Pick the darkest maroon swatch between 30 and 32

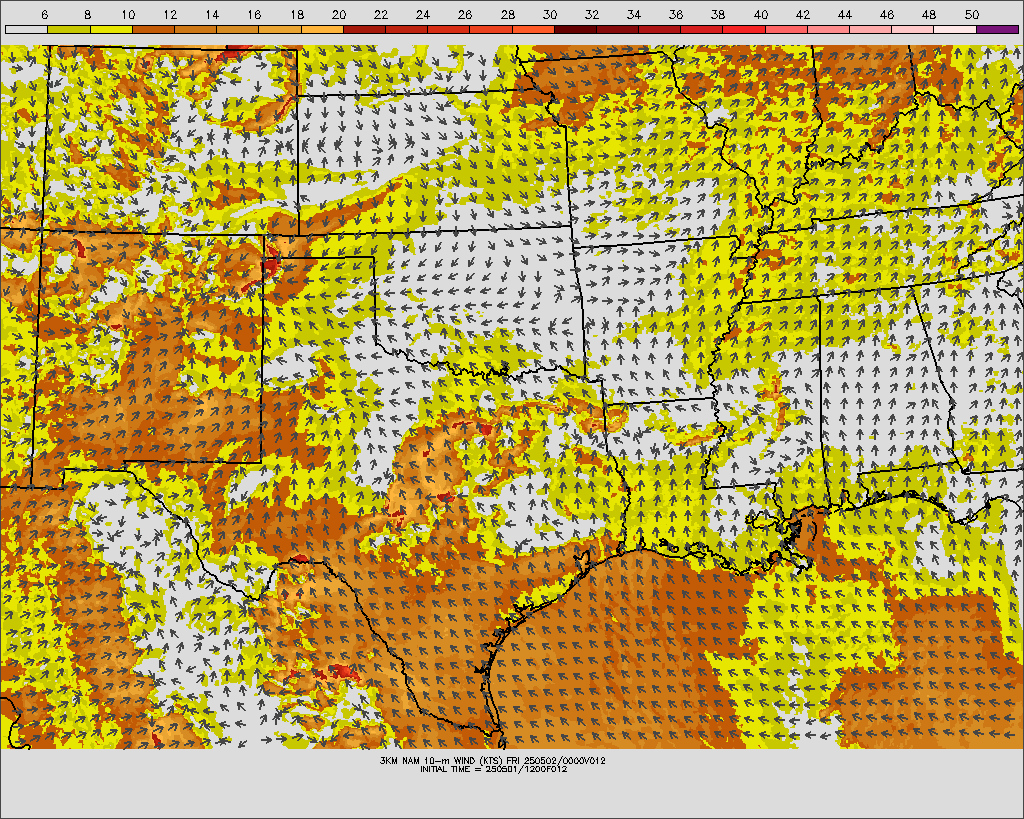pos(575,29)
